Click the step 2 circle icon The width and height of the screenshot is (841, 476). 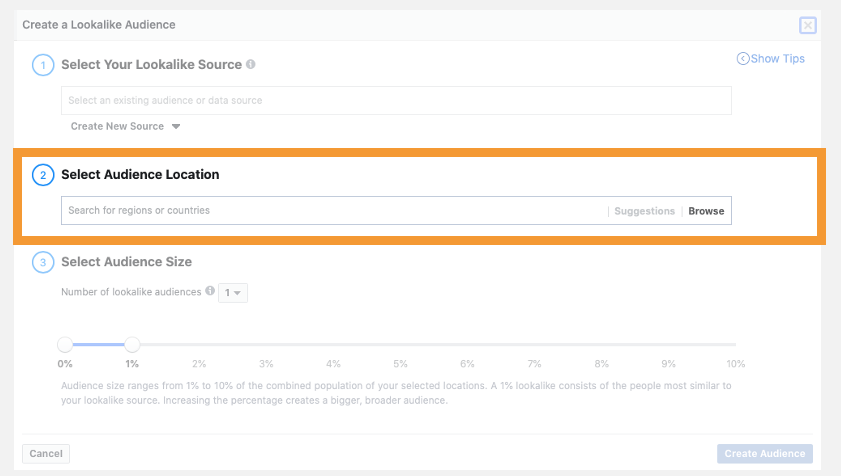(x=43, y=175)
